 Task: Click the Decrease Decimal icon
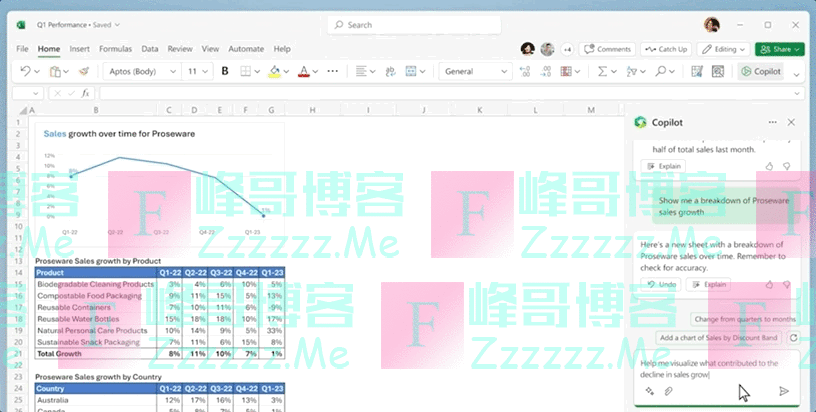(x=546, y=71)
